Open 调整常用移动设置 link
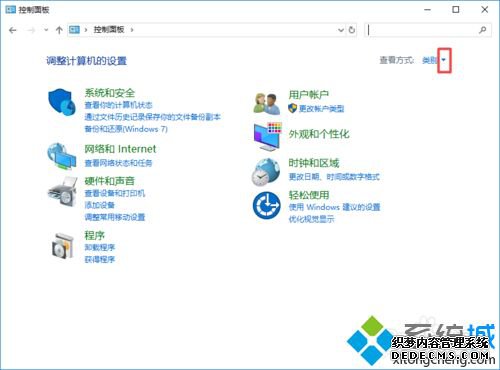This screenshot has height=370, width=500. [115, 217]
